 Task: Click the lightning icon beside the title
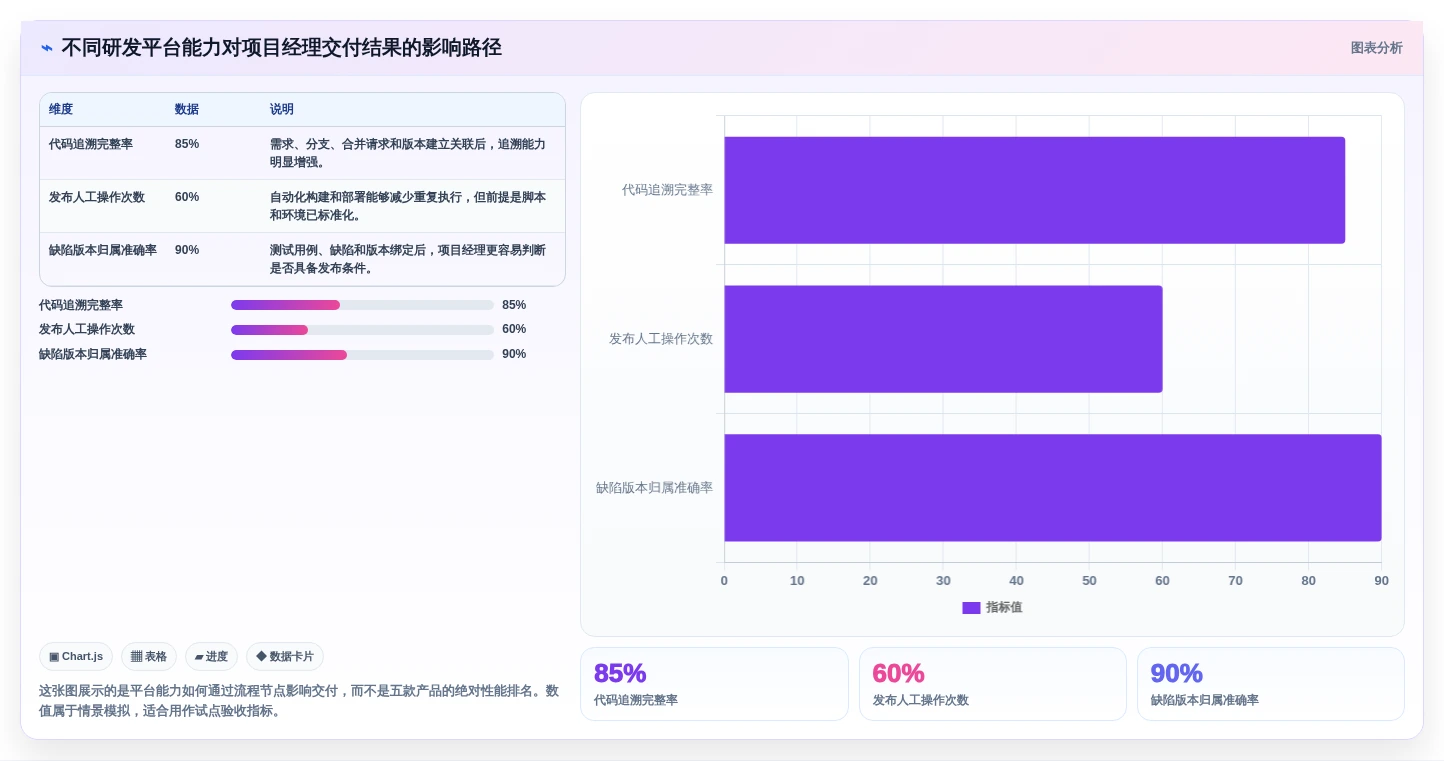(47, 48)
